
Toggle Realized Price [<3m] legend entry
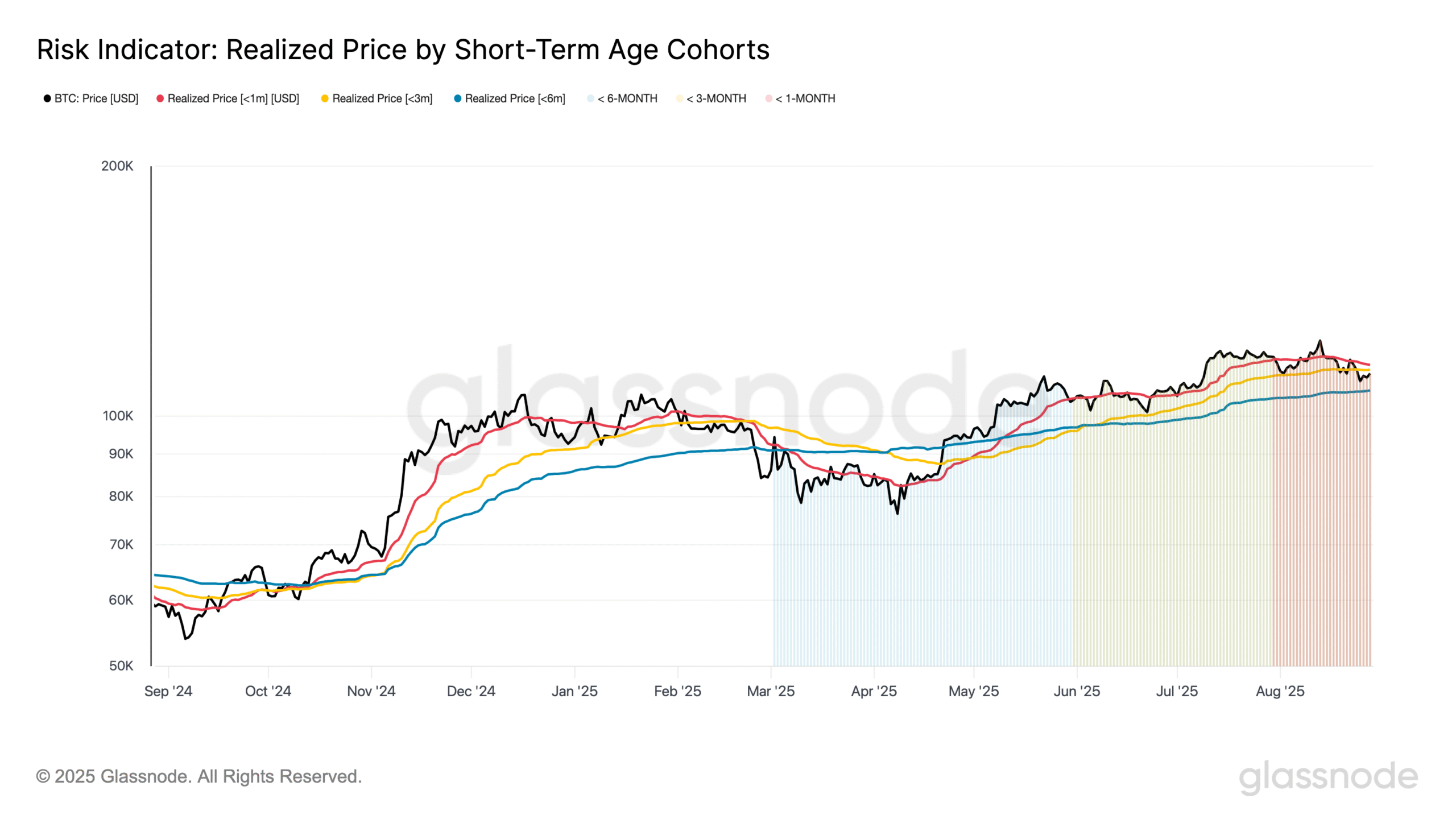click(x=377, y=98)
